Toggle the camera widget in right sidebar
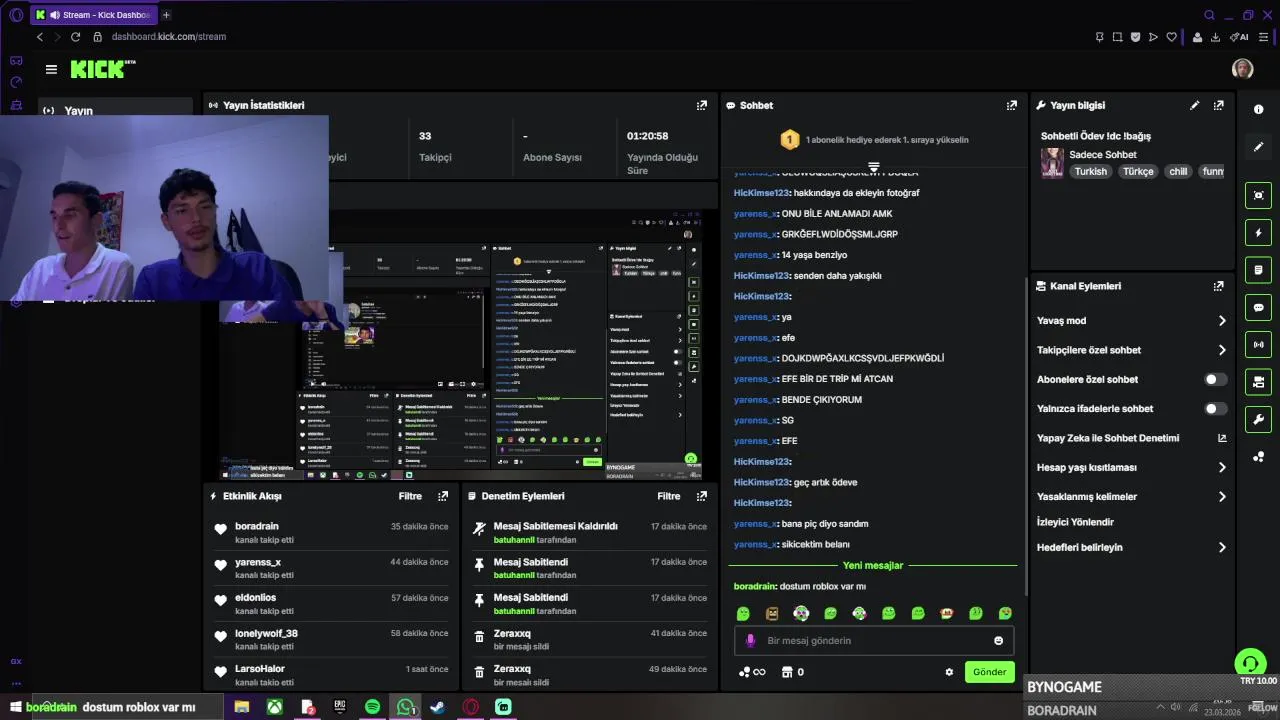 click(x=1258, y=382)
